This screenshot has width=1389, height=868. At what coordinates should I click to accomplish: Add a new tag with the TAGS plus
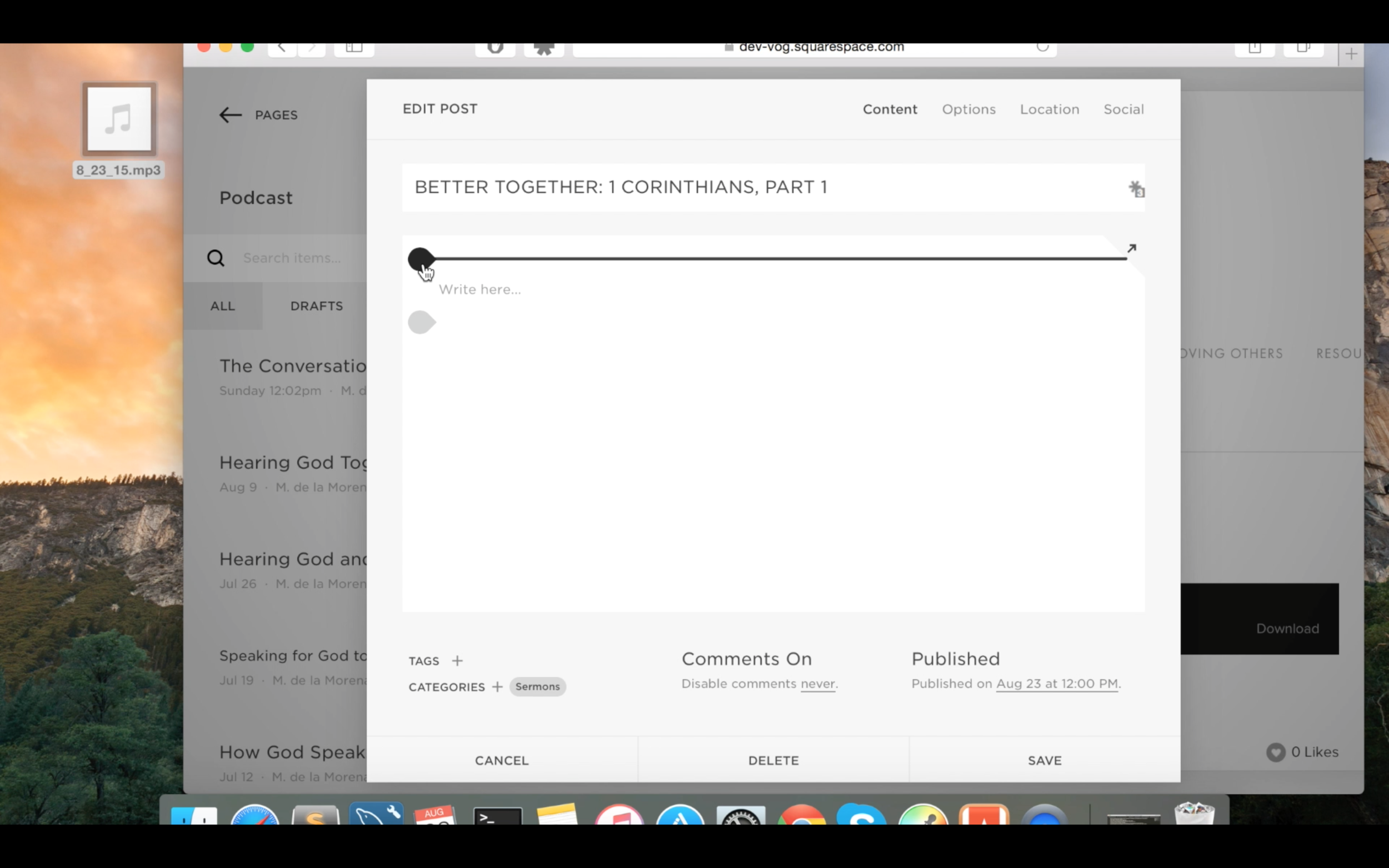[457, 661]
